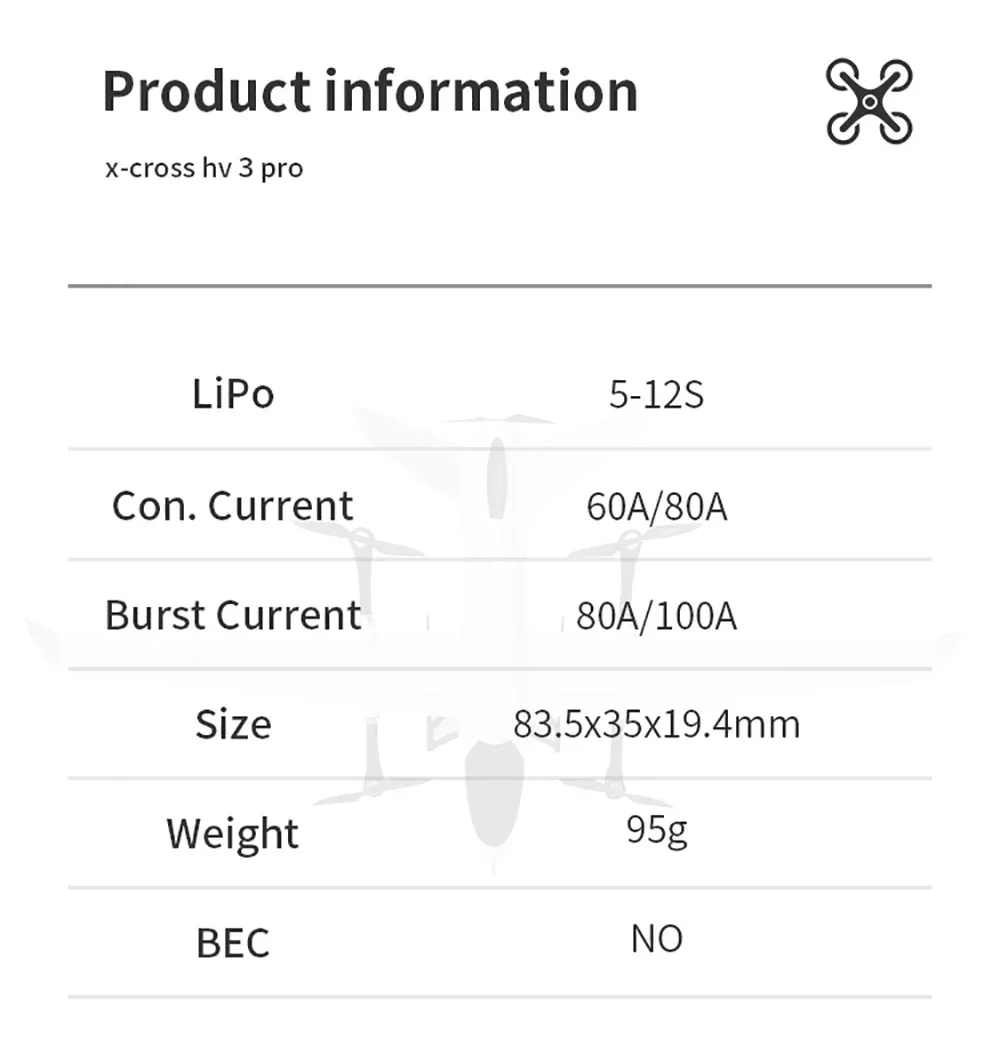Screen dimensions: 1000x1064
Task: Select the 80A/100A burst current value
Action: [656, 616]
